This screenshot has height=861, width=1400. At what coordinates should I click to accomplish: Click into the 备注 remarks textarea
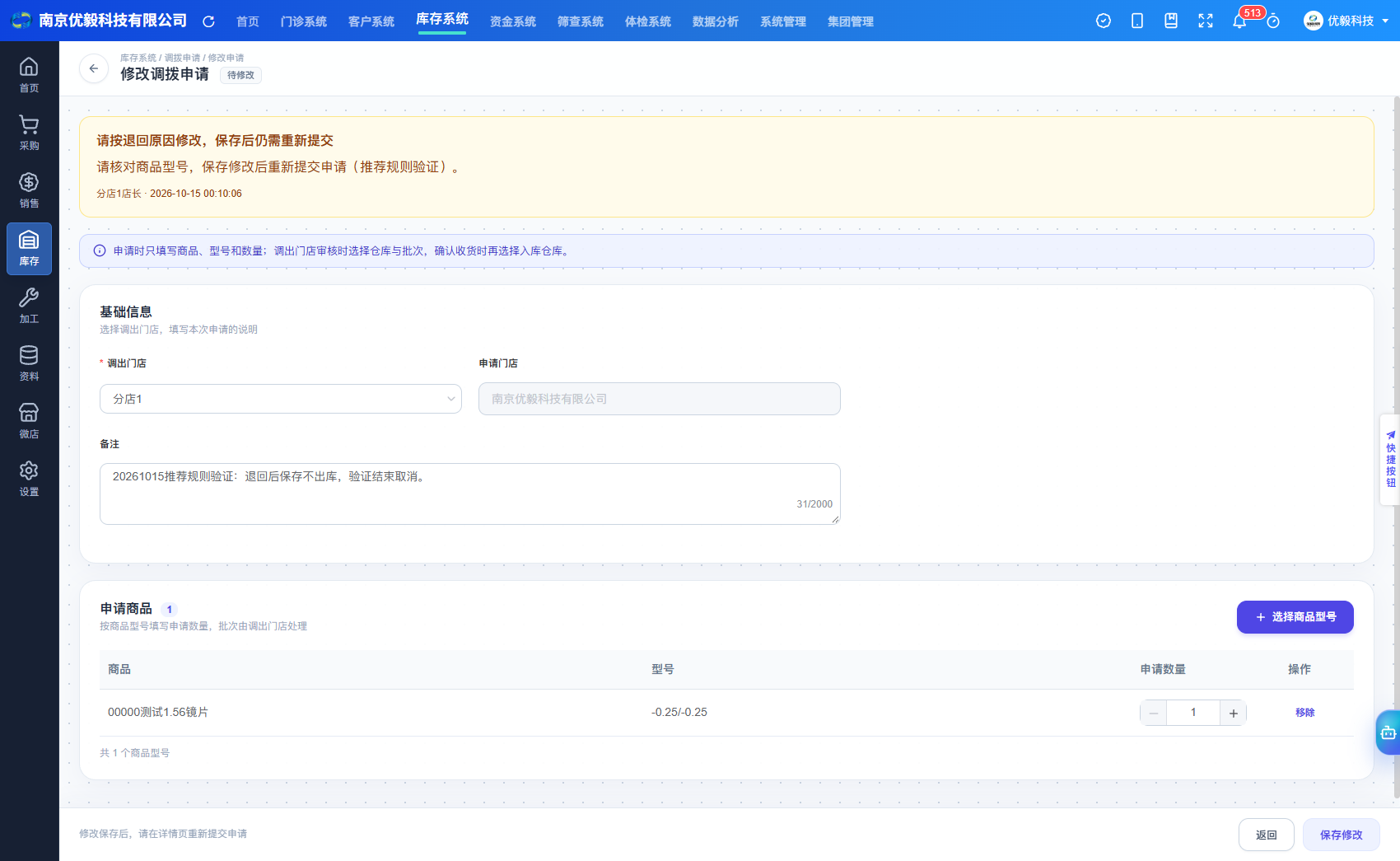470,494
